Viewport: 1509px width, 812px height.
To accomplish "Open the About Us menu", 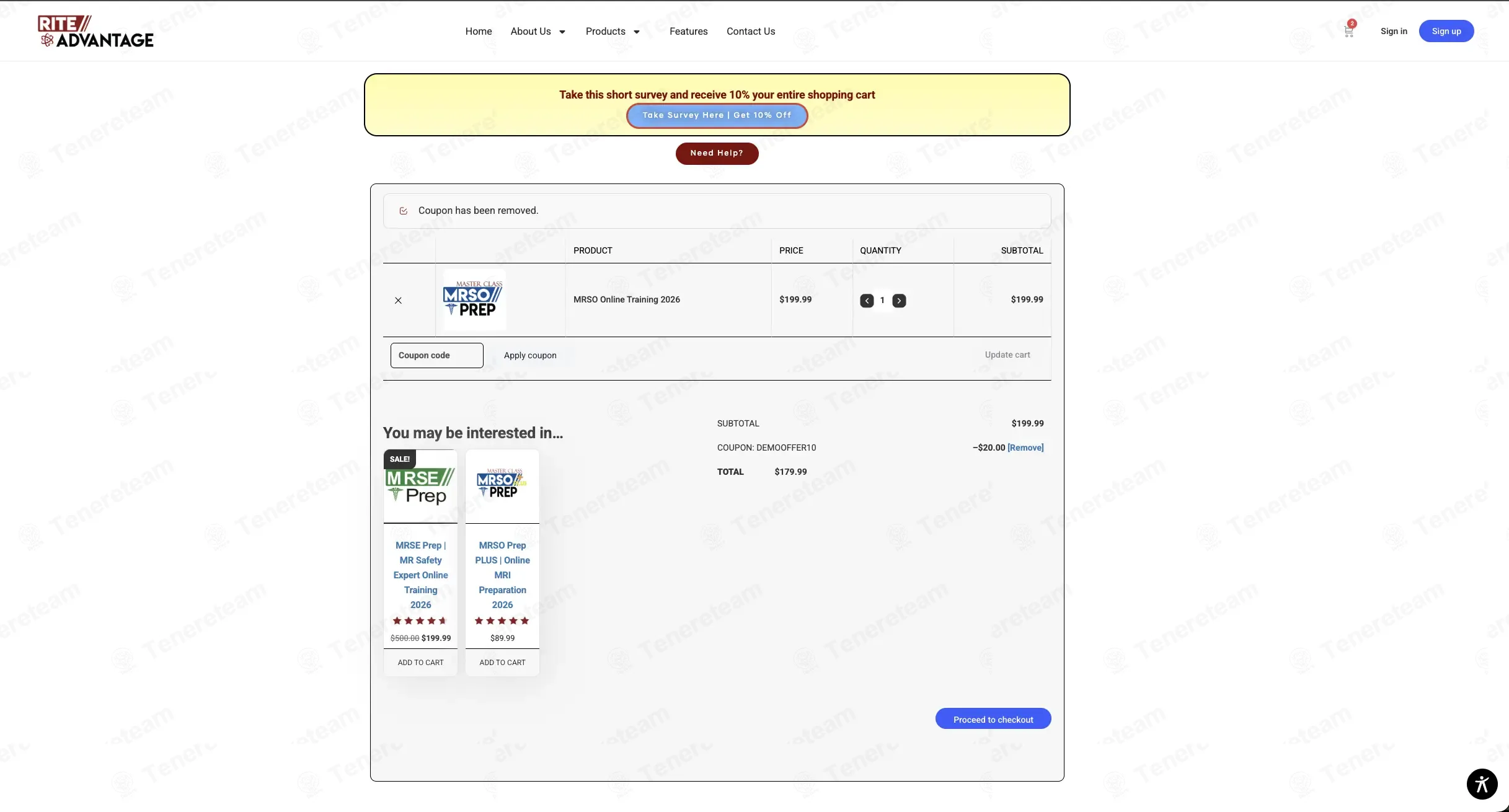I will (x=531, y=31).
